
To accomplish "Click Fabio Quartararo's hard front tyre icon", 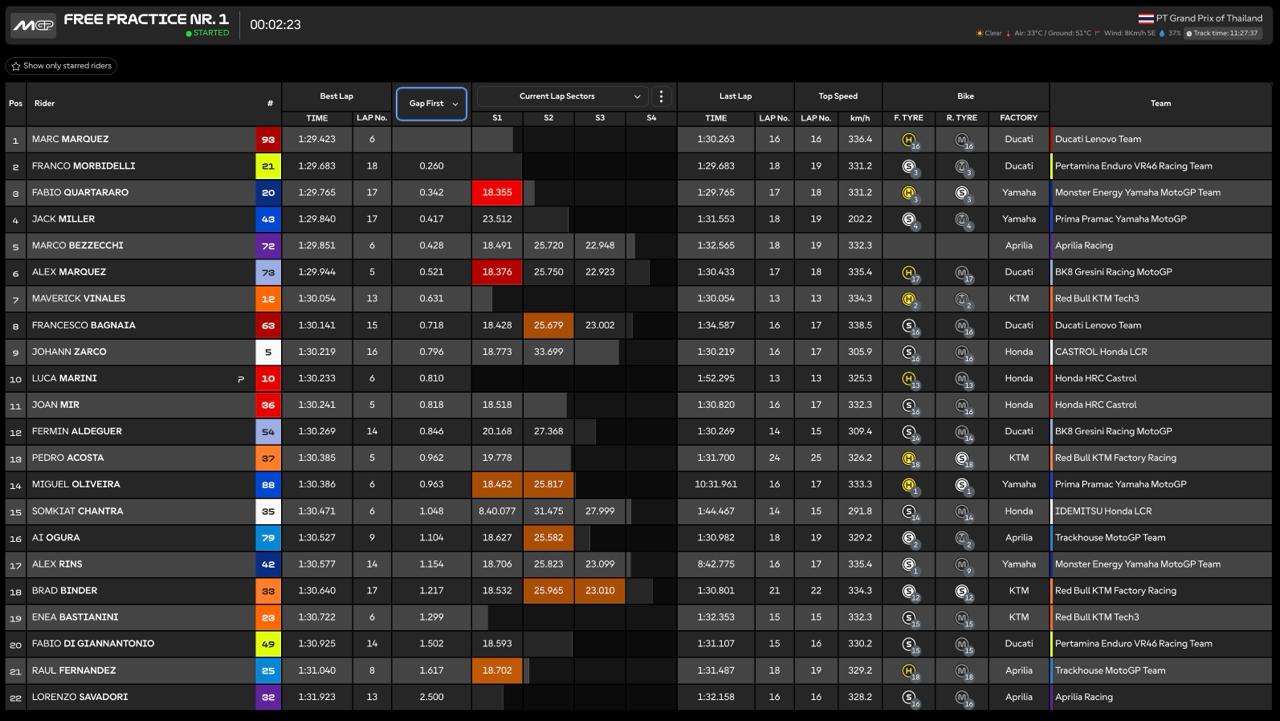I will point(909,193).
